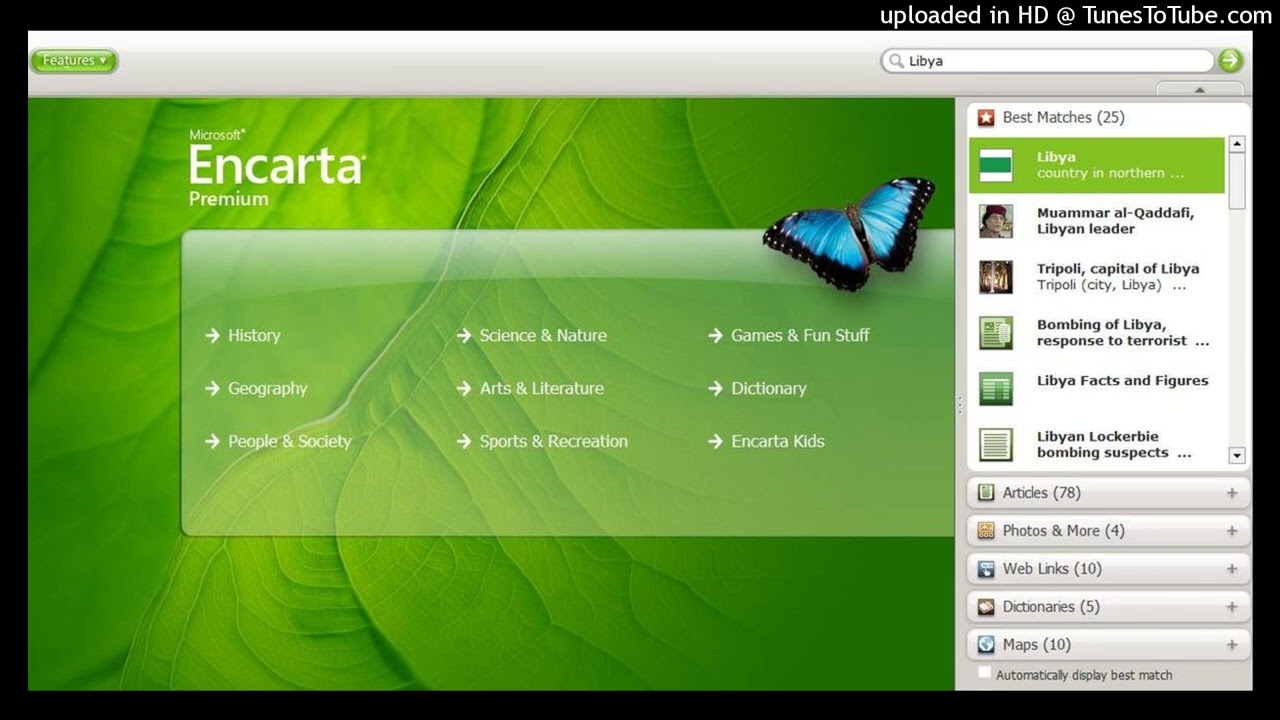1280x720 pixels.
Task: Open the History category
Action: coord(254,336)
